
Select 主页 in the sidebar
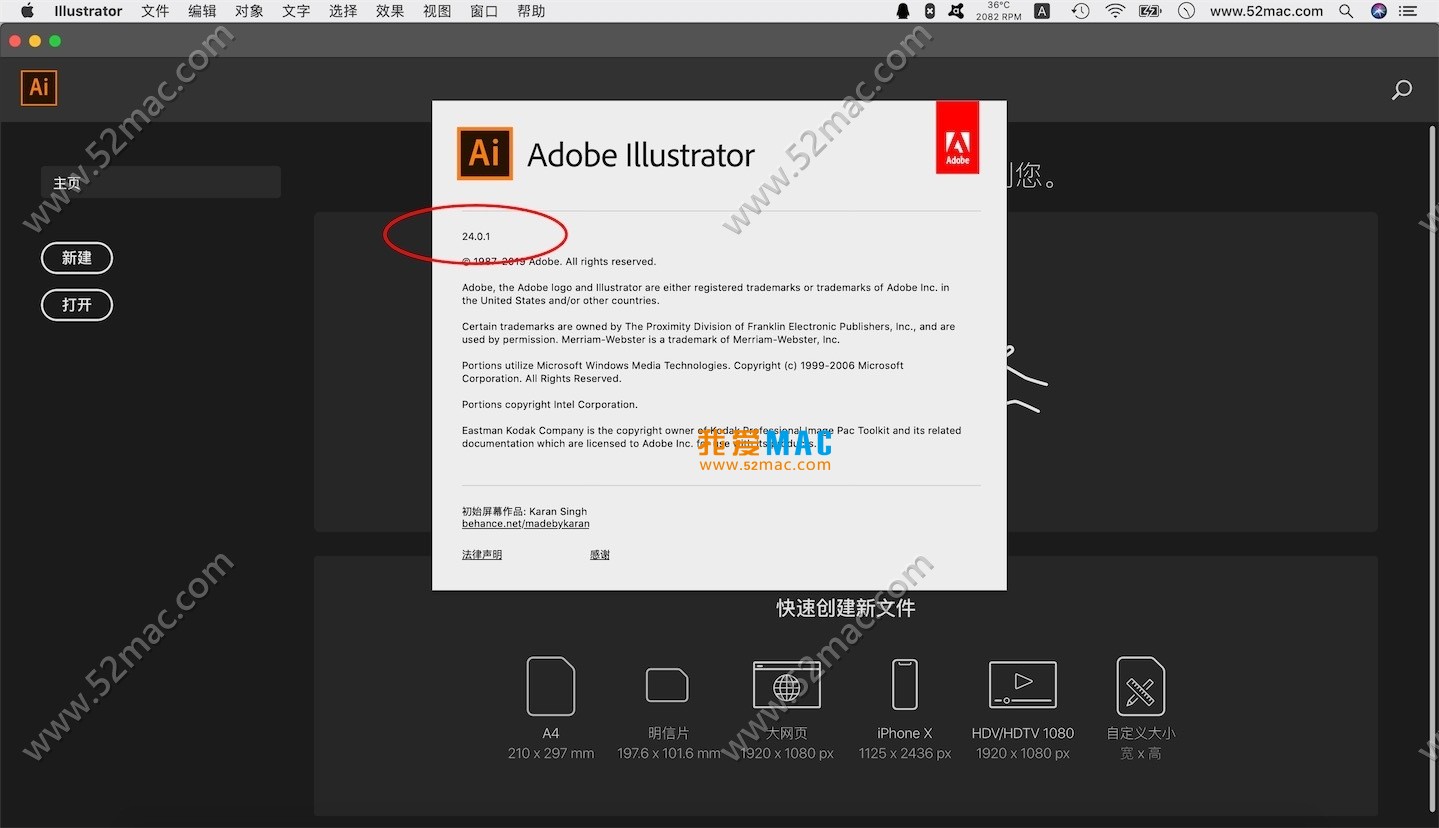coord(67,182)
